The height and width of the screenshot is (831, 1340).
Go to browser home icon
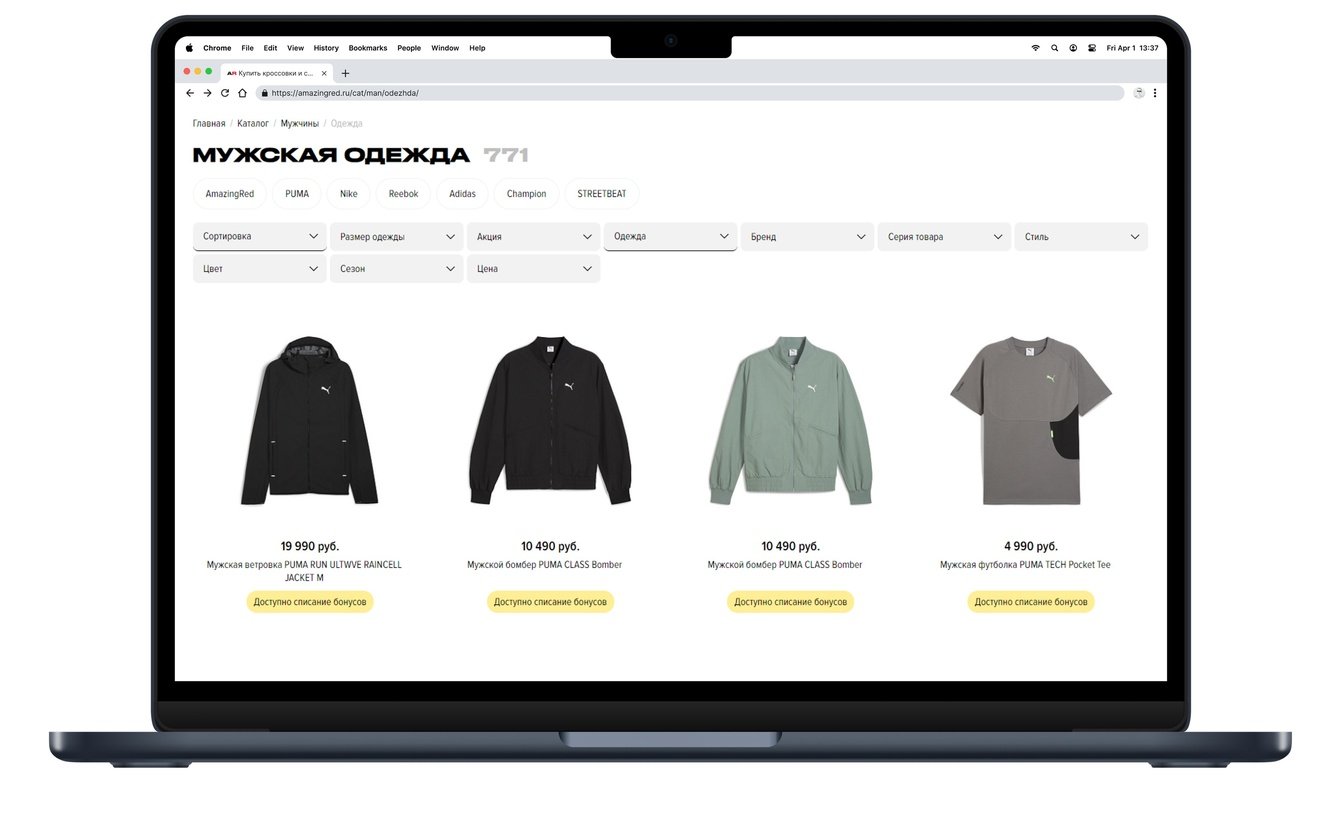click(x=242, y=93)
